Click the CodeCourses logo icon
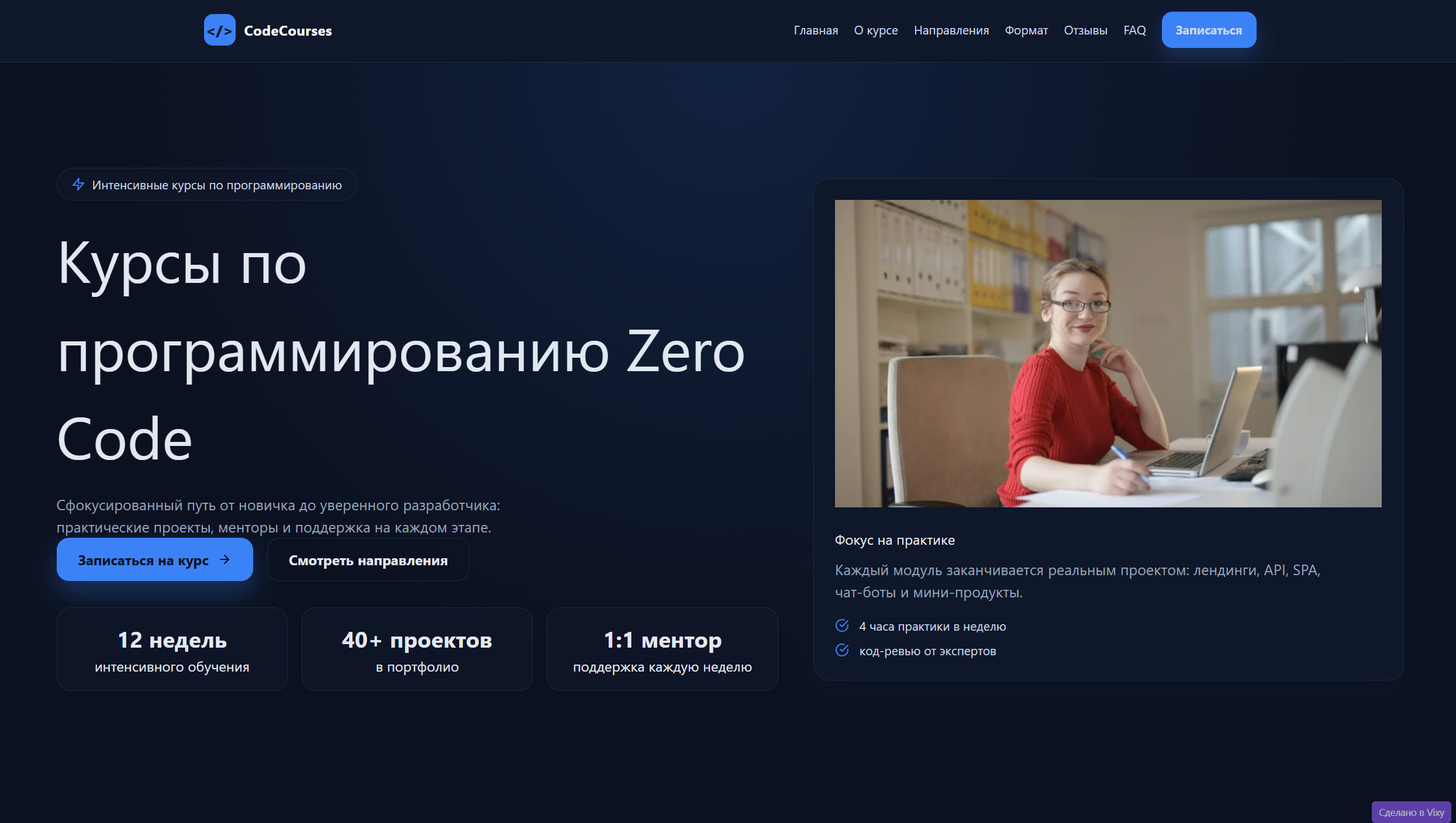The height and width of the screenshot is (823, 1456). click(219, 30)
